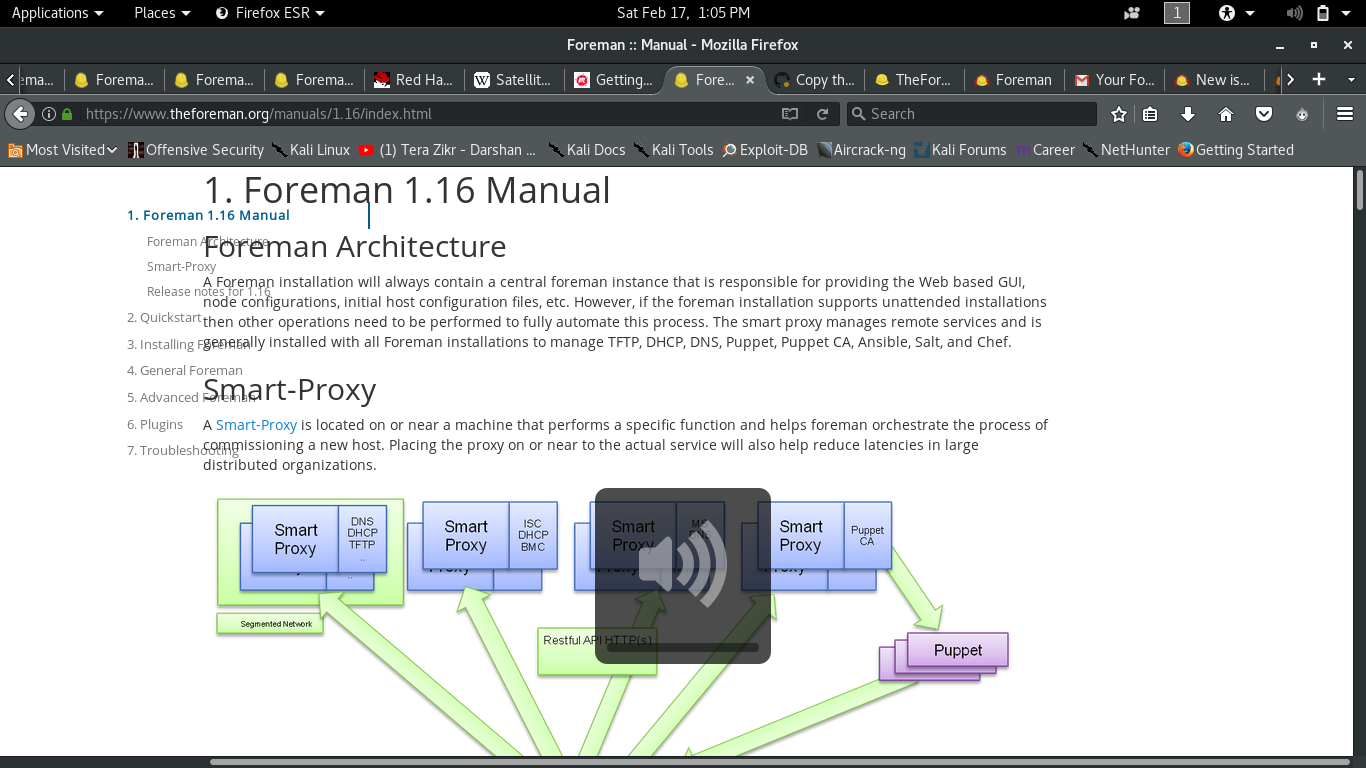The width and height of the screenshot is (1366, 768).
Task: Open the Pocket list icon
Action: [x=1264, y=114]
